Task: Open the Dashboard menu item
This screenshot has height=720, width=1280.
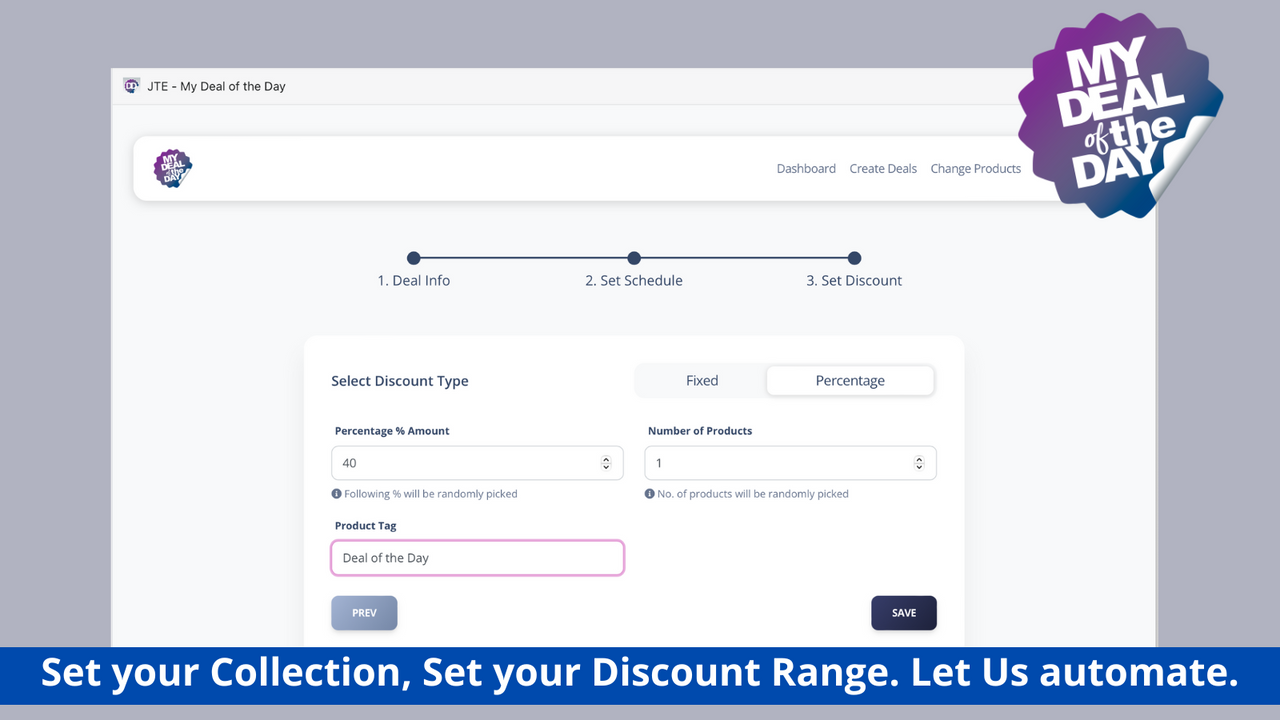Action: pyautogui.click(x=806, y=169)
